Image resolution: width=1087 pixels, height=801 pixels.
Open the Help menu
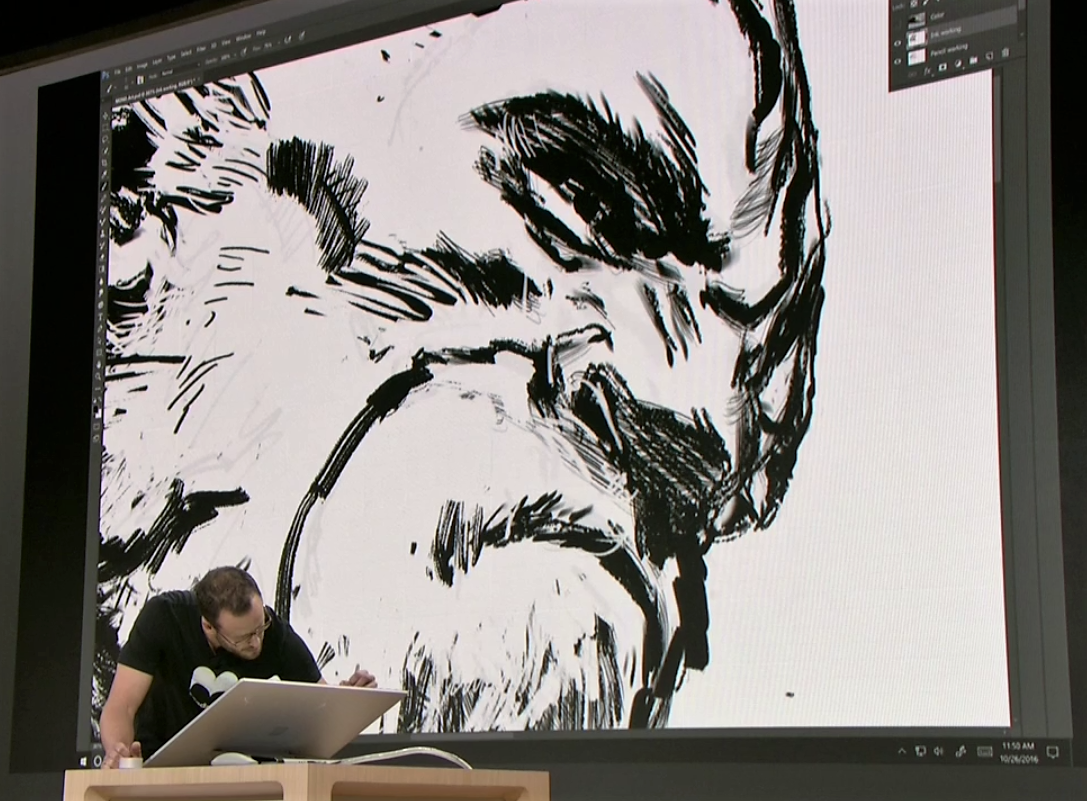click(x=261, y=33)
